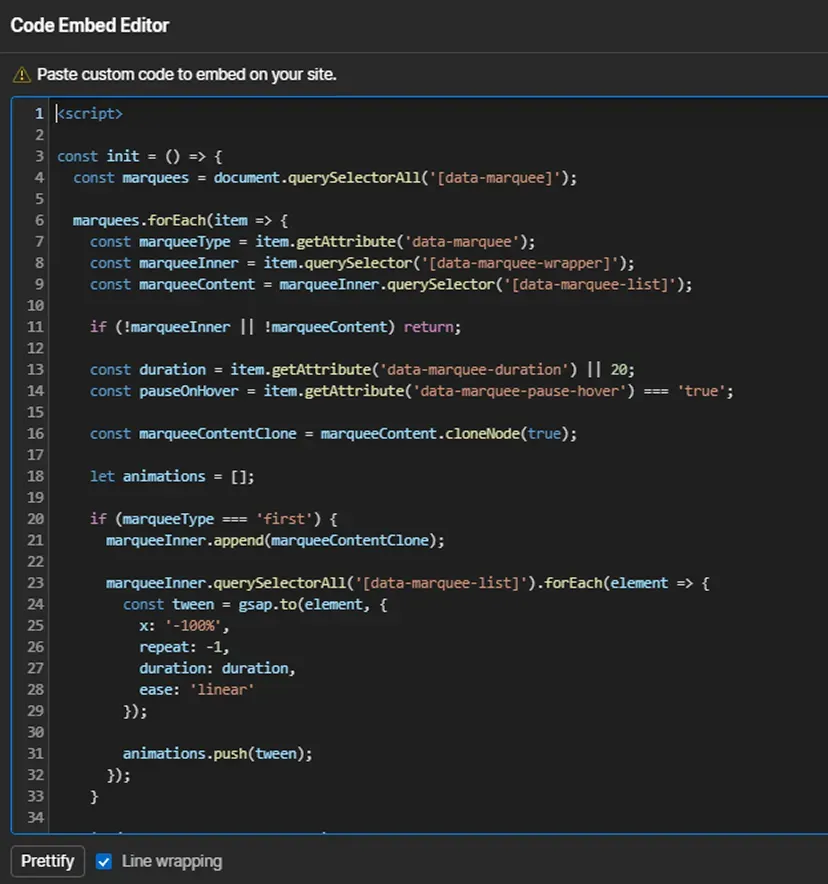828x884 pixels.
Task: Click line number 19 in the gutter
Action: point(36,498)
